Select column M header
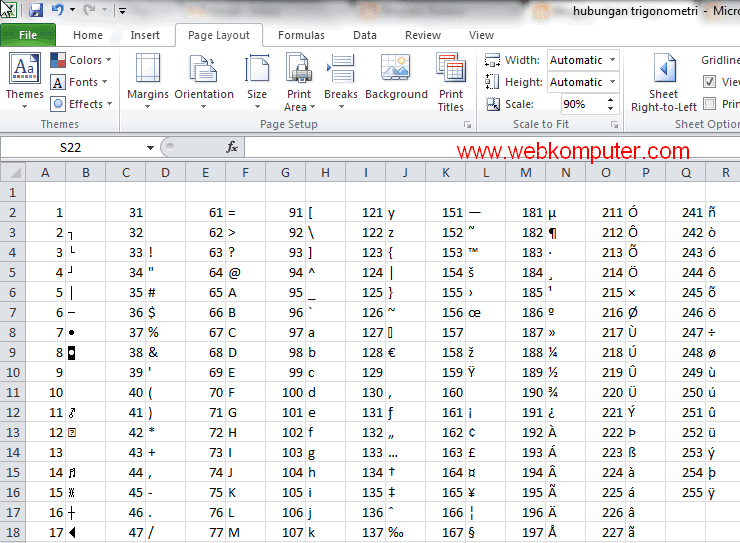 point(526,173)
